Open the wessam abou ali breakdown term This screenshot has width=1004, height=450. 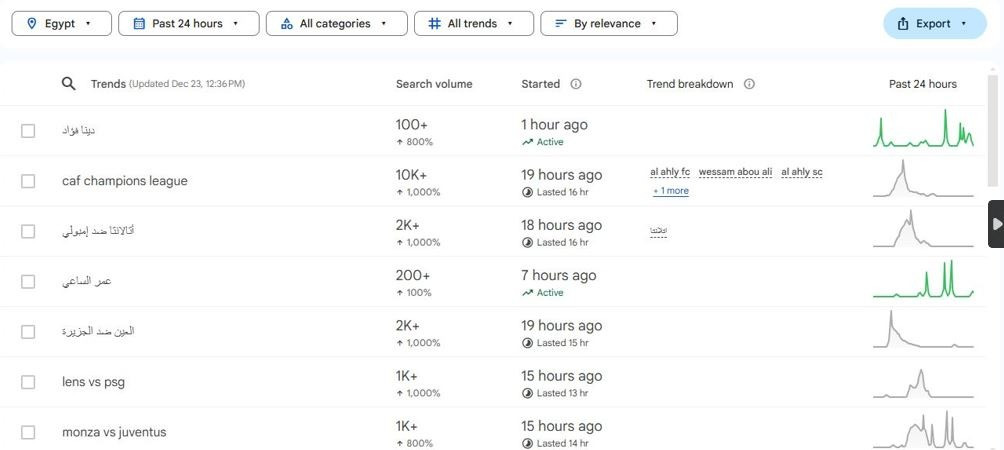tap(735, 172)
